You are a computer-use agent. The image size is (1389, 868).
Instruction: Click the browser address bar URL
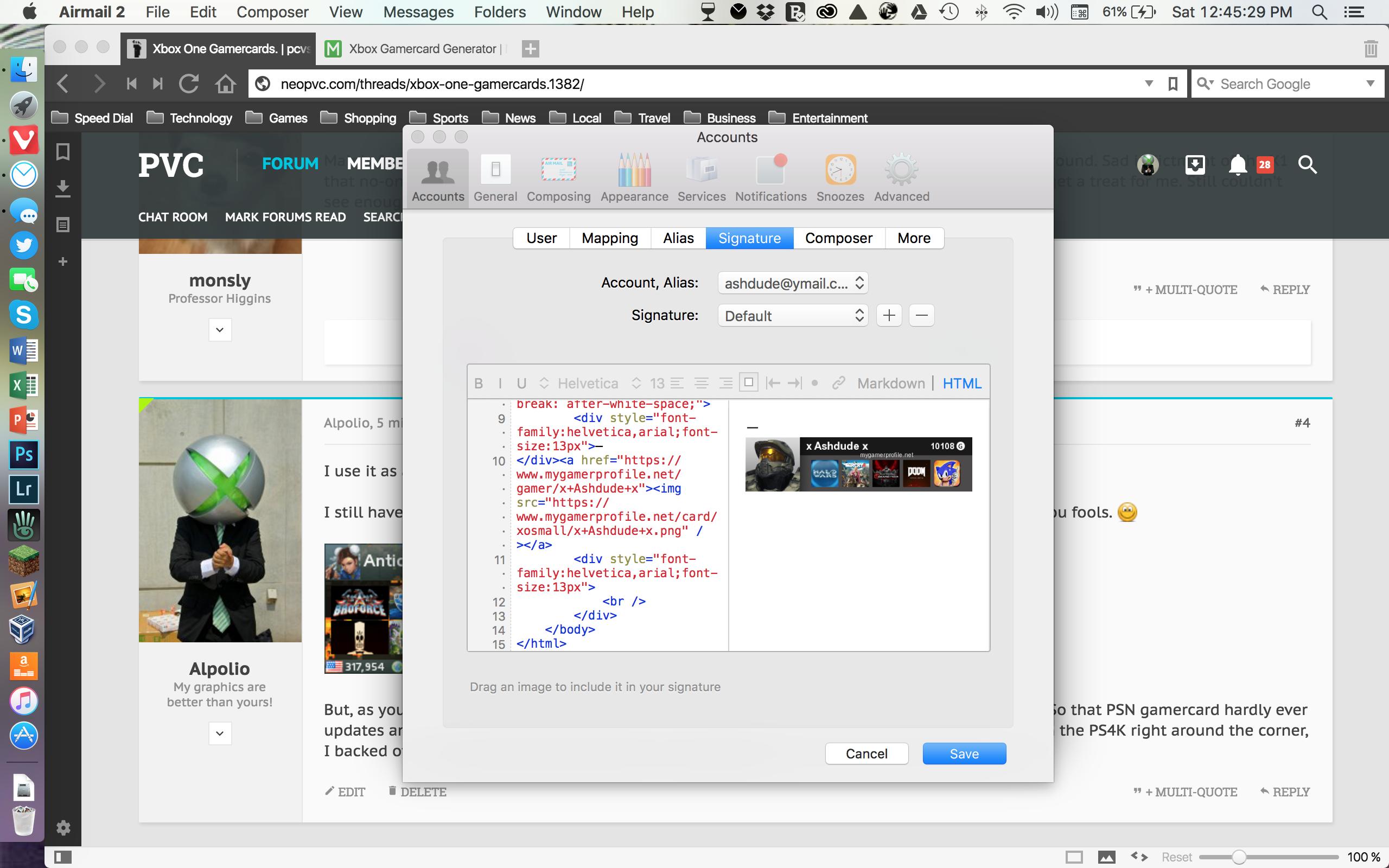click(x=432, y=84)
